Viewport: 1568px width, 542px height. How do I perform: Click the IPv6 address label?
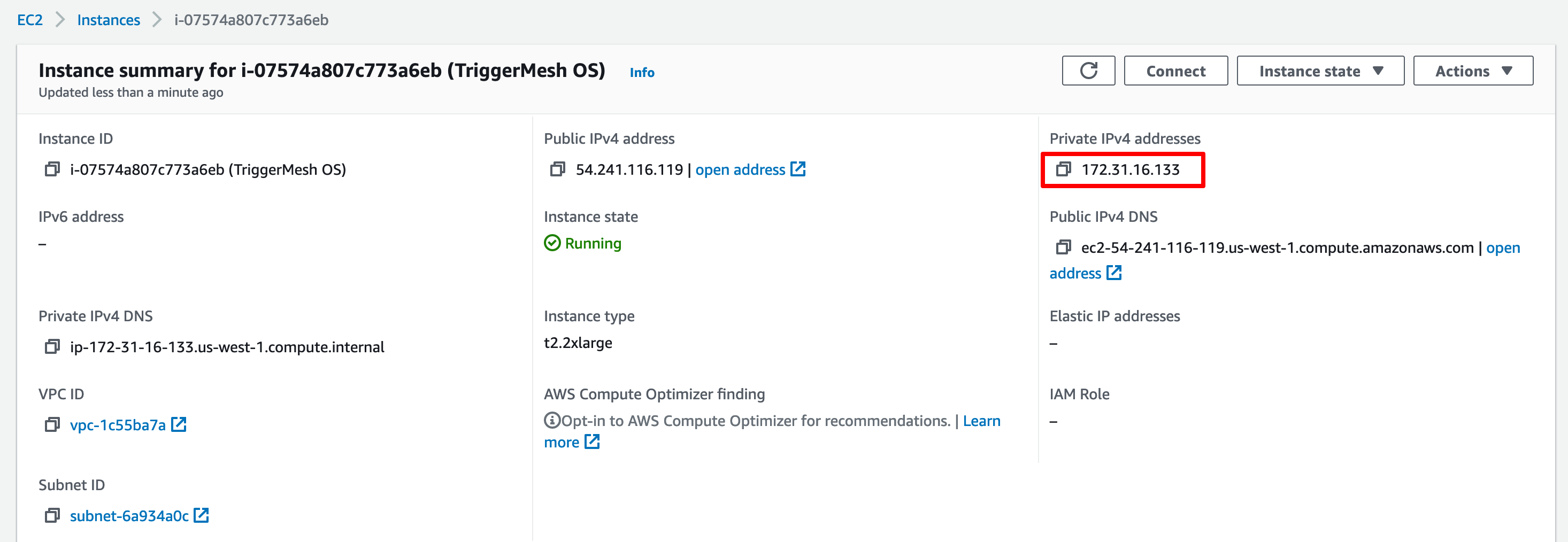point(81,216)
